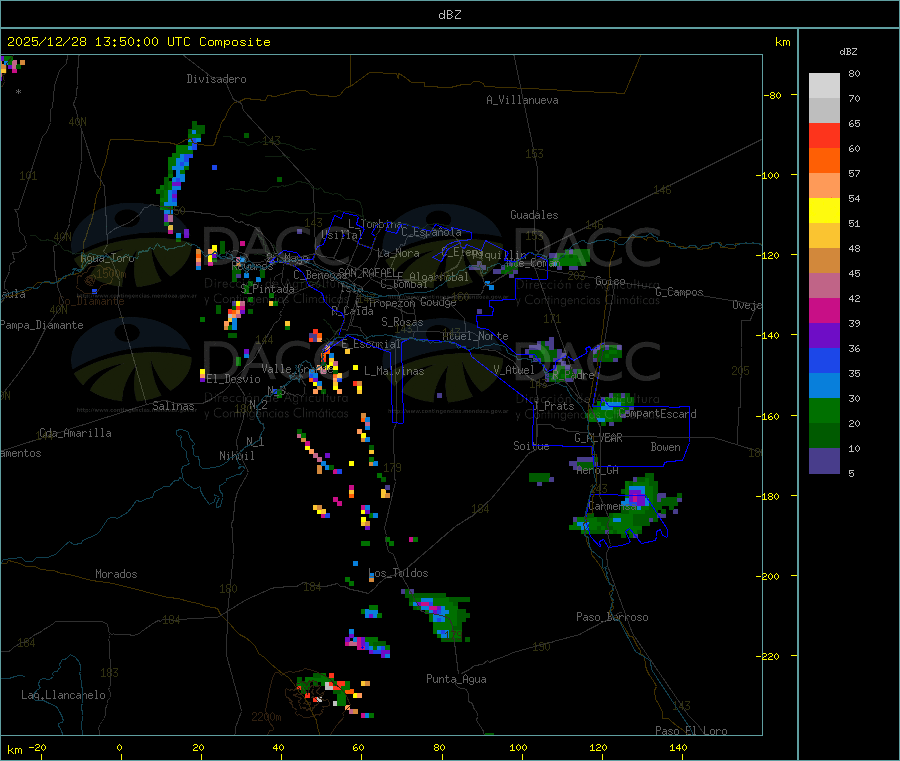Image resolution: width=900 pixels, height=761 pixels.
Task: Select the 5 dBZ purple legend swatch
Action: click(x=824, y=461)
